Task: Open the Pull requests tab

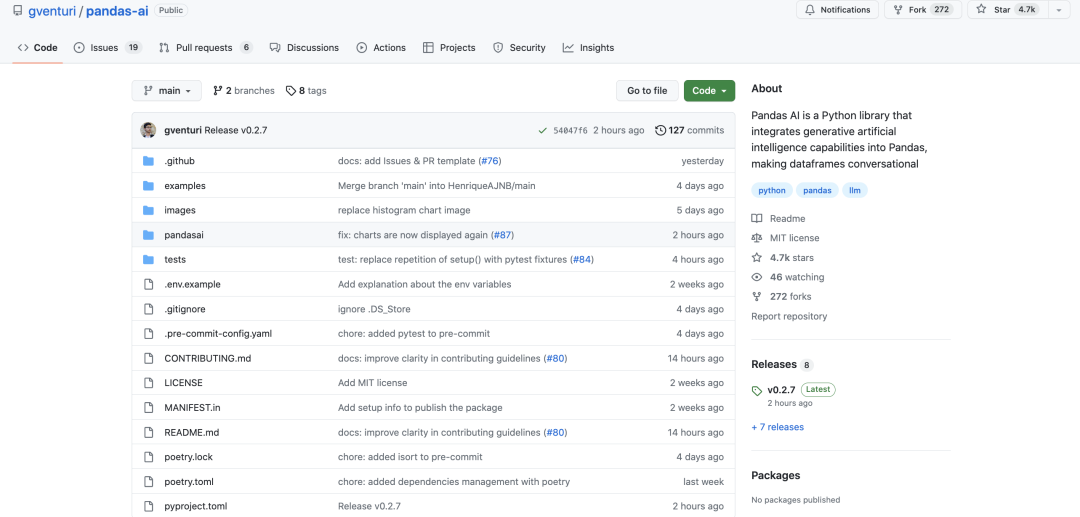Action: (x=204, y=48)
